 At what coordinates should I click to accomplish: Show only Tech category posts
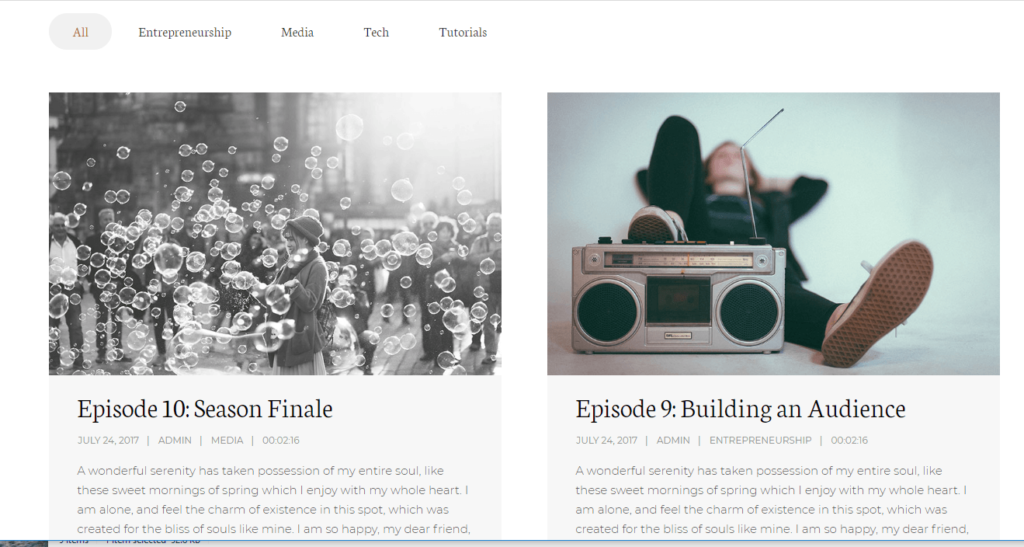click(376, 32)
